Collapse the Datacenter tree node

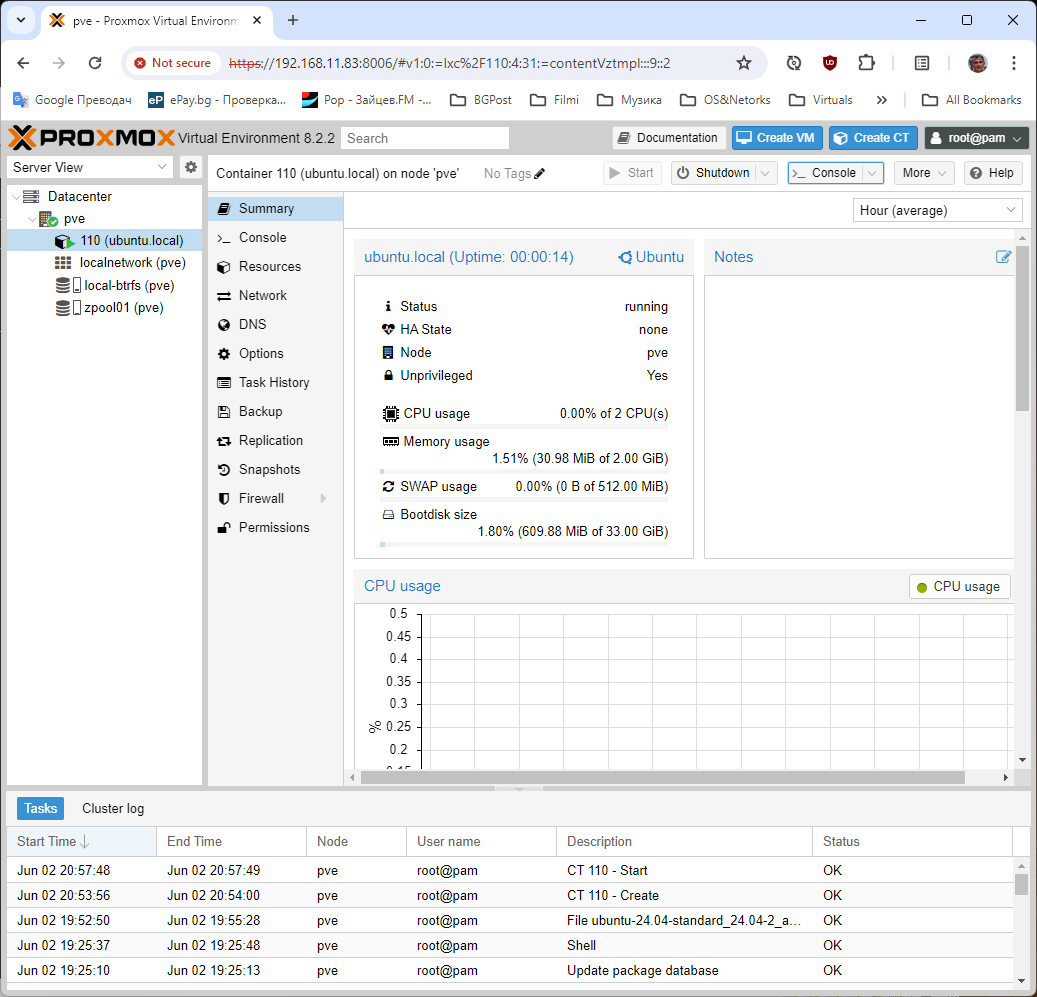[16, 196]
